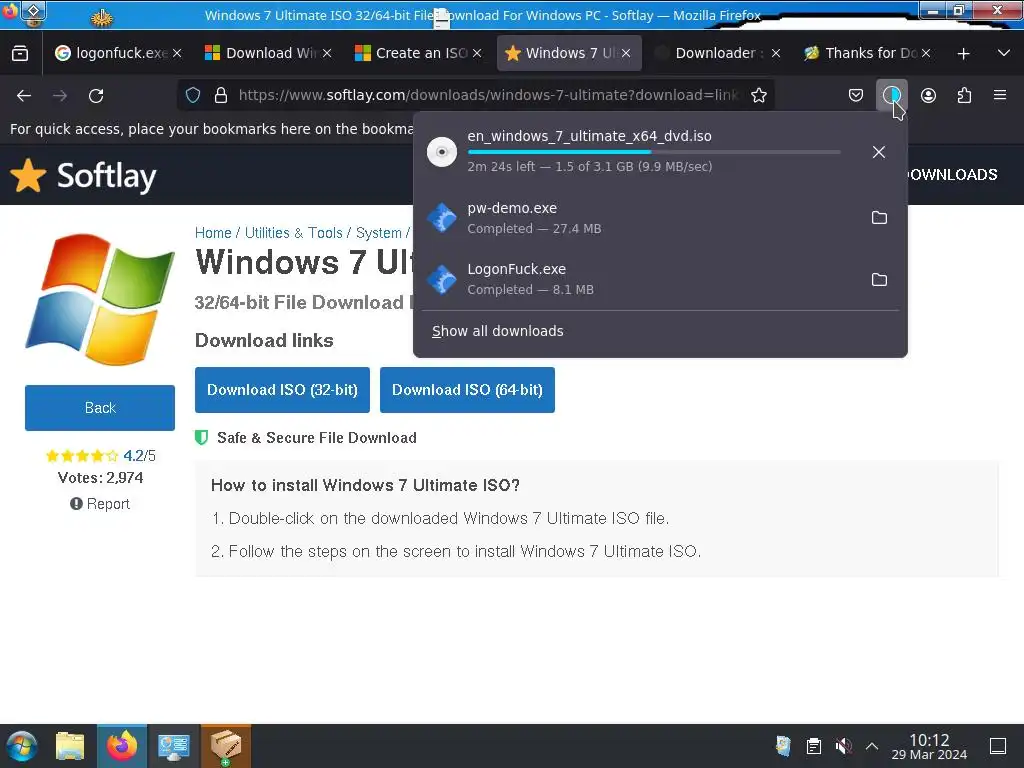
Task: Close the logonfuck.exe tab
Action: tap(177, 54)
